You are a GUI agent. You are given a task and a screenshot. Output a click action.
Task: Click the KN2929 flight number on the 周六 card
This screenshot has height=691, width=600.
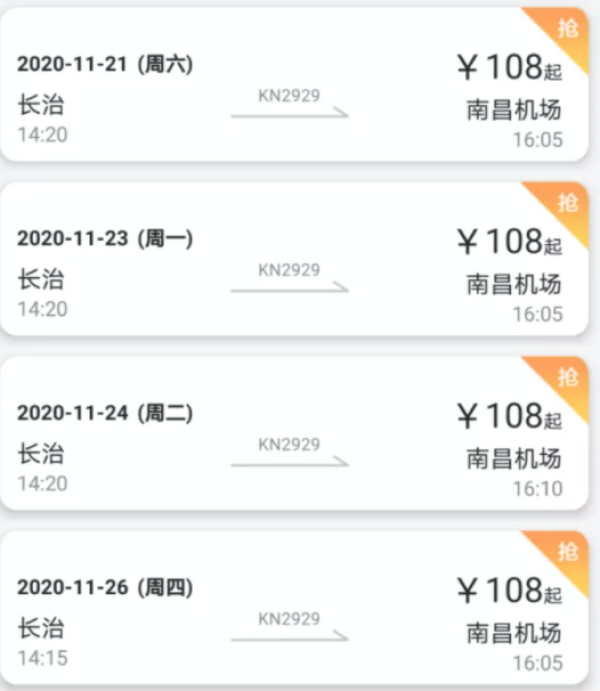289,96
